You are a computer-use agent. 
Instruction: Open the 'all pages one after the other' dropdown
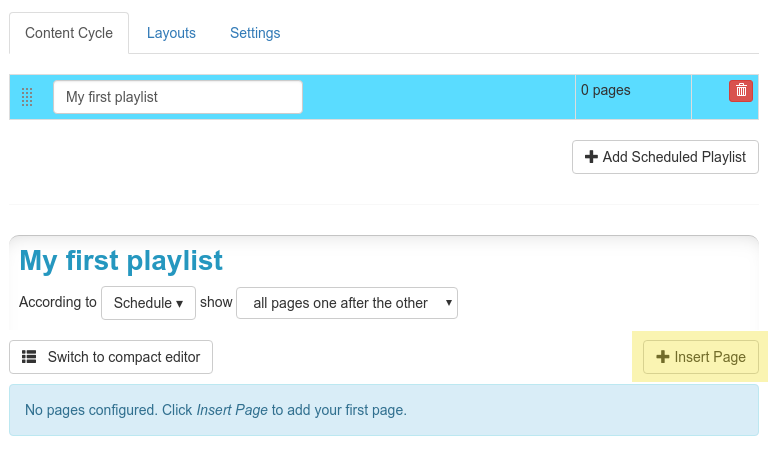click(347, 303)
